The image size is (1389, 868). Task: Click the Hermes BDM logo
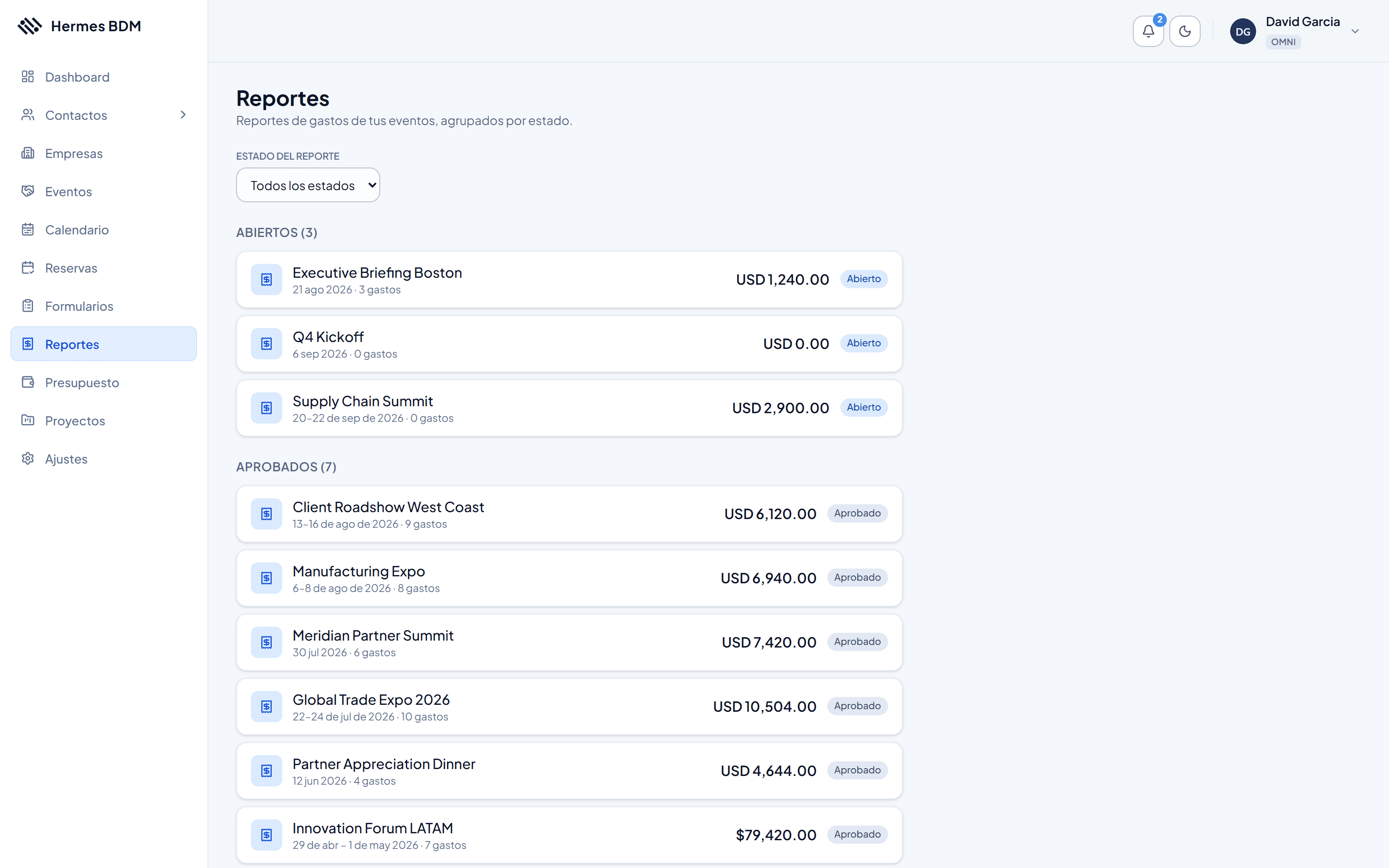coord(79,26)
